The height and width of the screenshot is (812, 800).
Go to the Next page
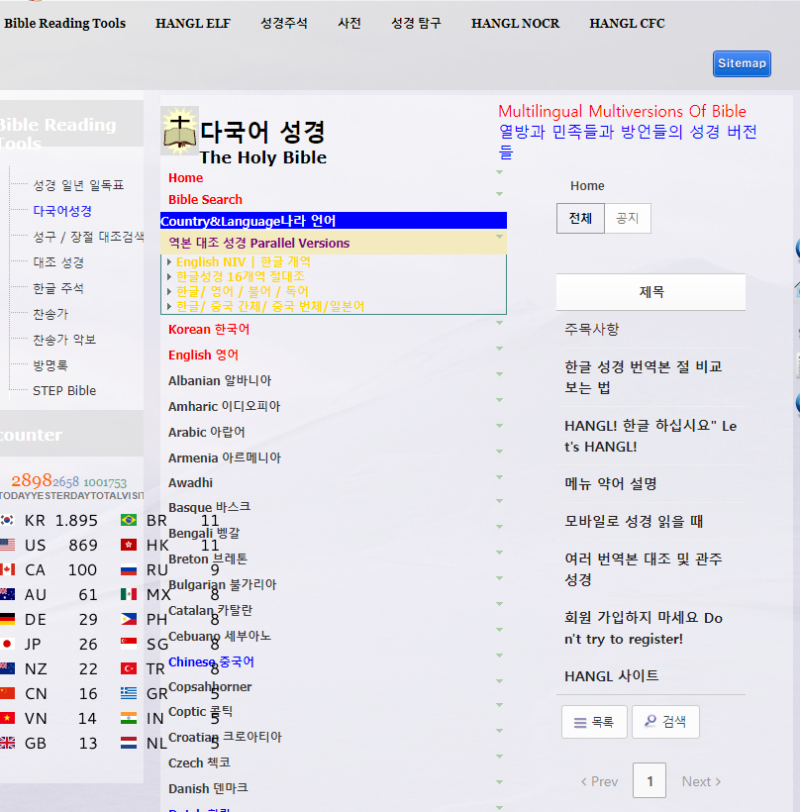click(701, 781)
